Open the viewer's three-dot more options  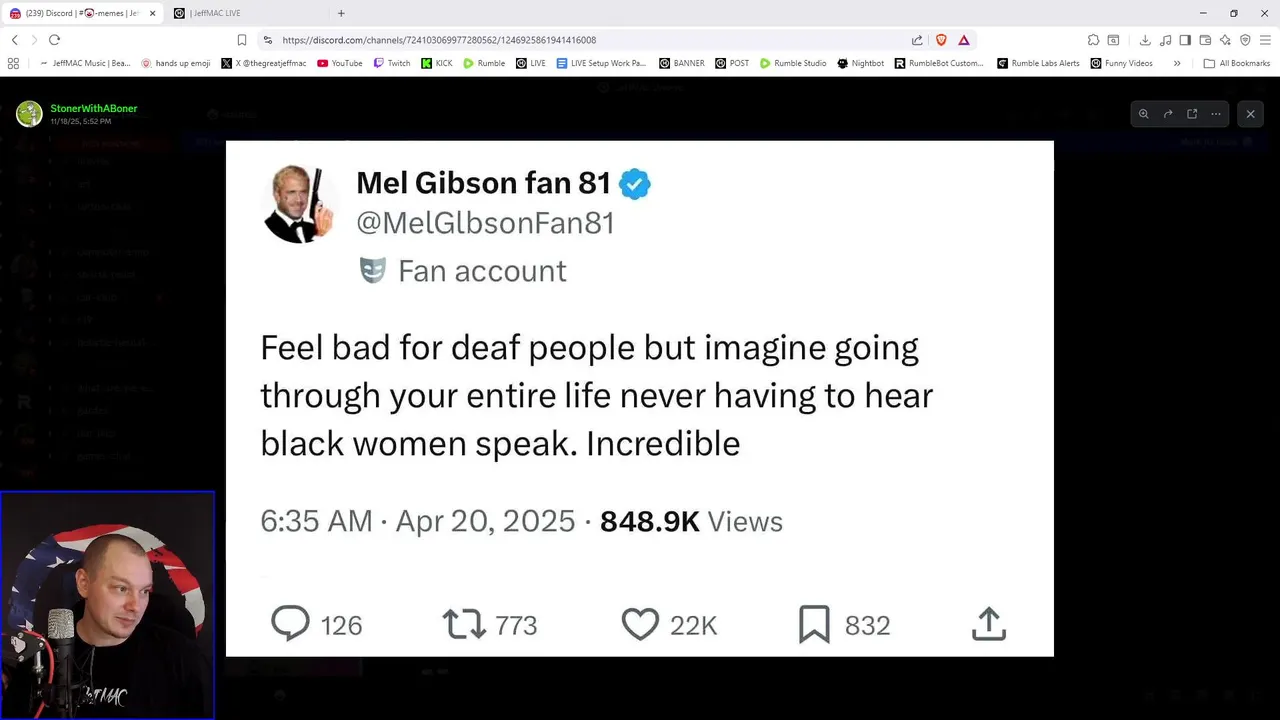(1216, 114)
